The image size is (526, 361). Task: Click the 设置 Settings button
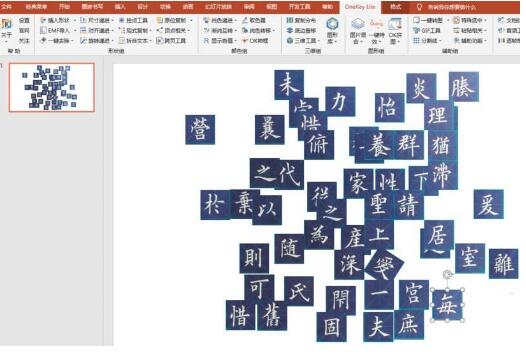[24, 20]
